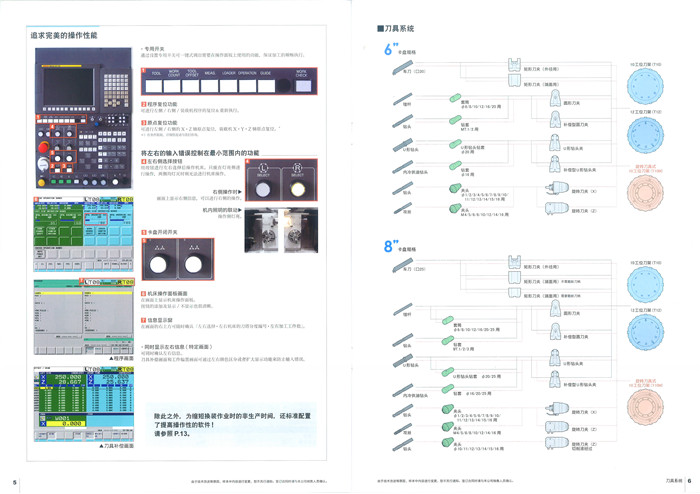Click the item 6 heading 机床操作面板画面
This screenshot has width=700, height=494.
[x=167, y=294]
